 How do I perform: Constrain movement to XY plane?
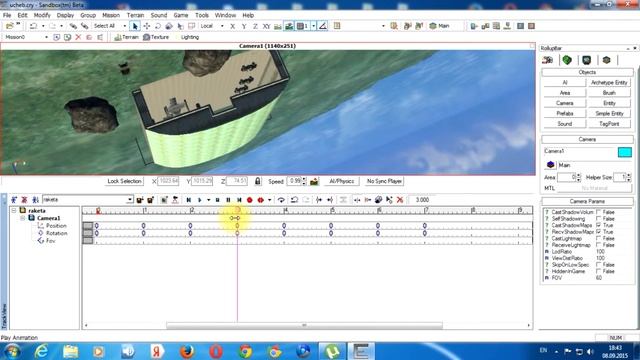267,26
